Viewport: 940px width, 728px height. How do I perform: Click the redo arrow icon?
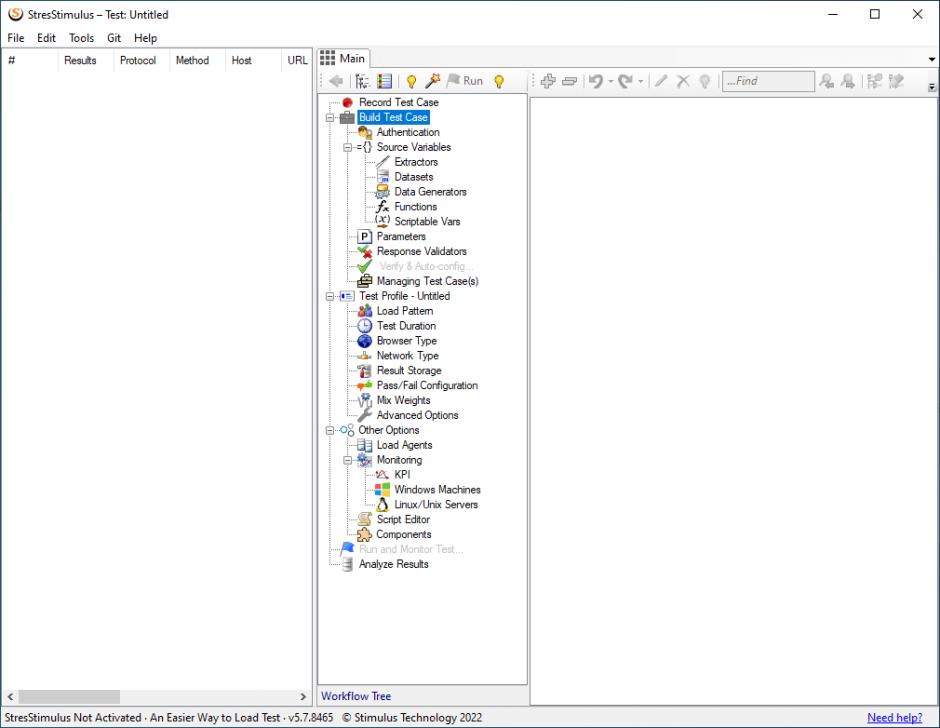(625, 81)
